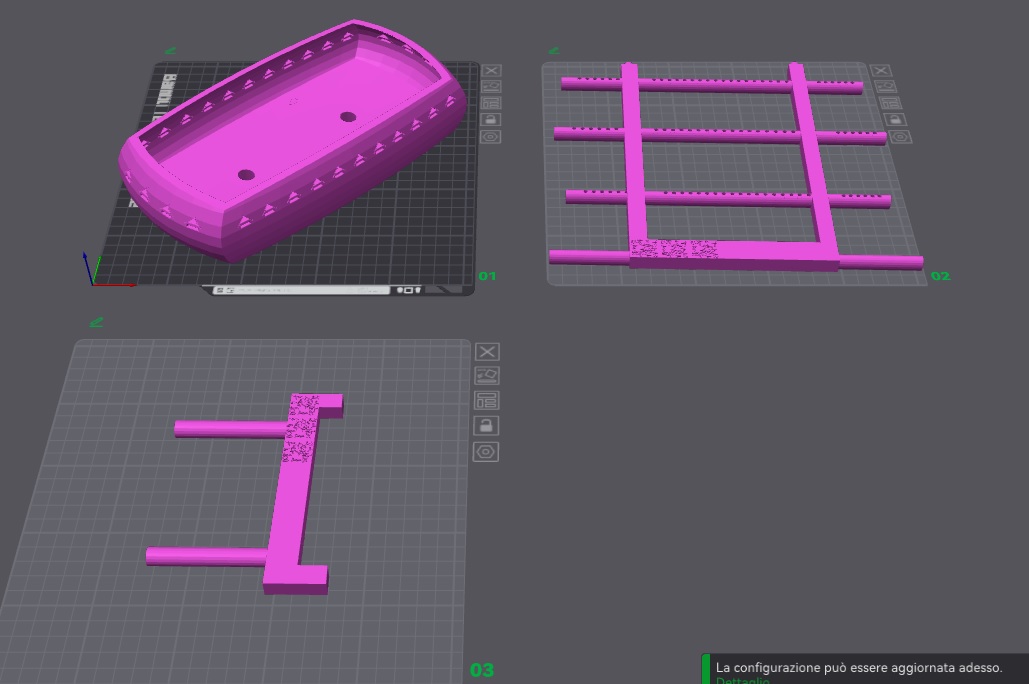The image size is (1029, 684).
Task: Remove plate 02 using its X icon
Action: [880, 71]
